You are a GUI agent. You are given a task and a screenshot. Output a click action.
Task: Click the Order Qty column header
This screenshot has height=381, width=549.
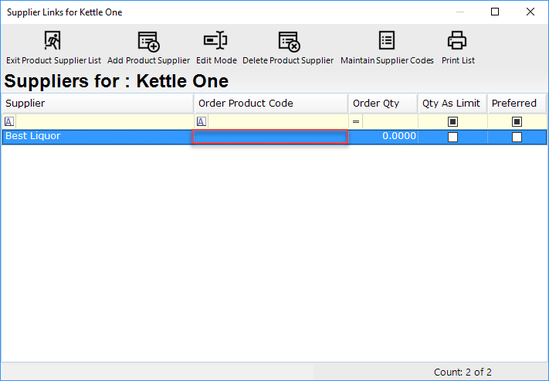click(x=383, y=104)
